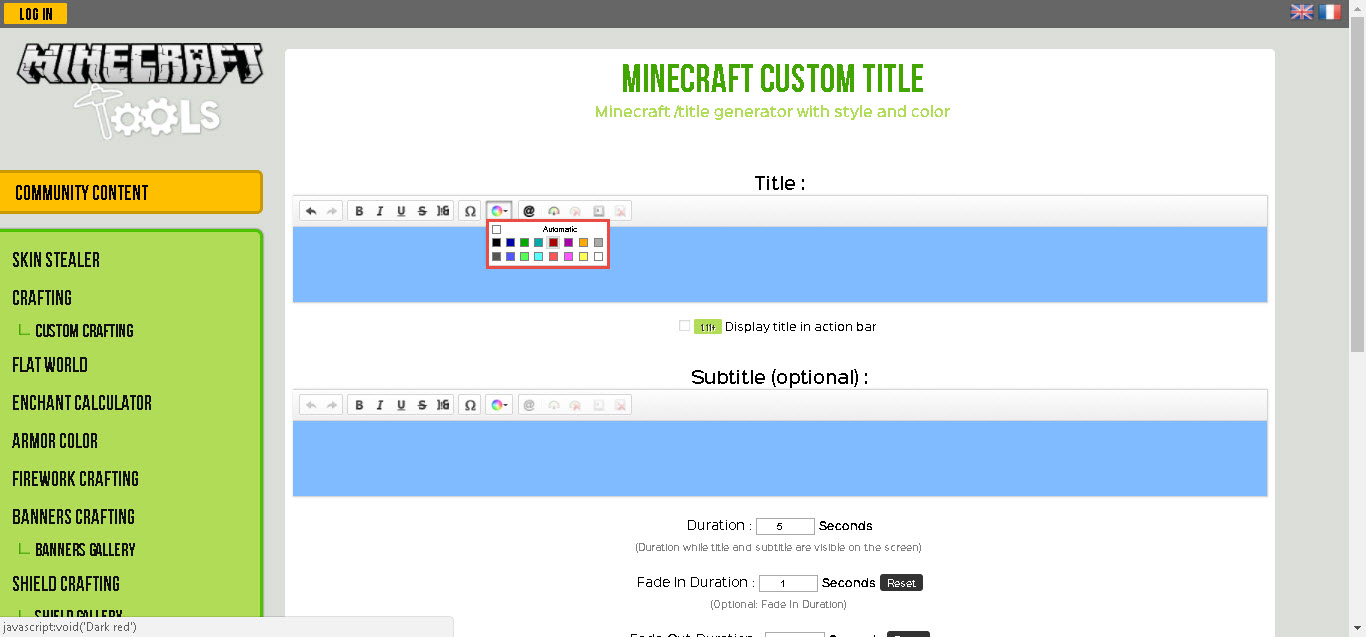Click the gauge icon in Title toolbar
Viewport: 1366px width, 637px height.
[554, 211]
